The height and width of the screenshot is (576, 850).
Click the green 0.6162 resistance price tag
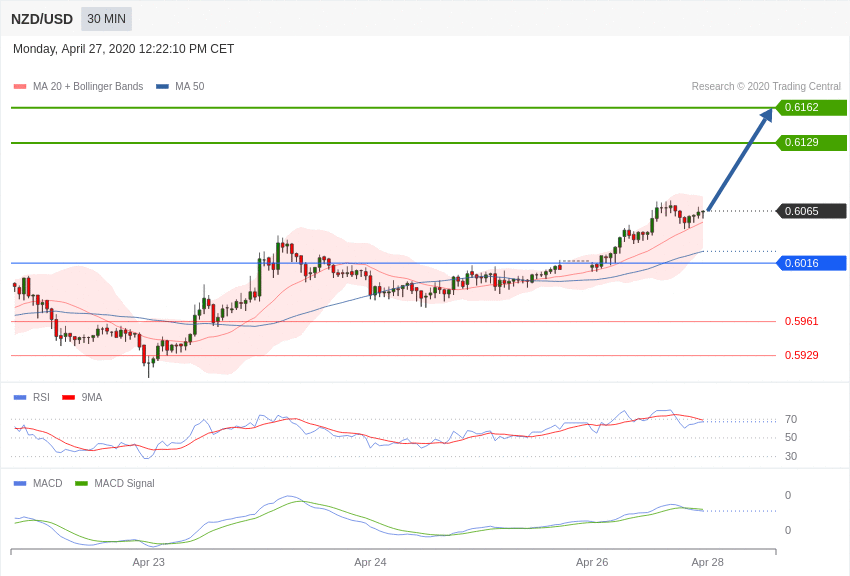pyautogui.click(x=811, y=107)
